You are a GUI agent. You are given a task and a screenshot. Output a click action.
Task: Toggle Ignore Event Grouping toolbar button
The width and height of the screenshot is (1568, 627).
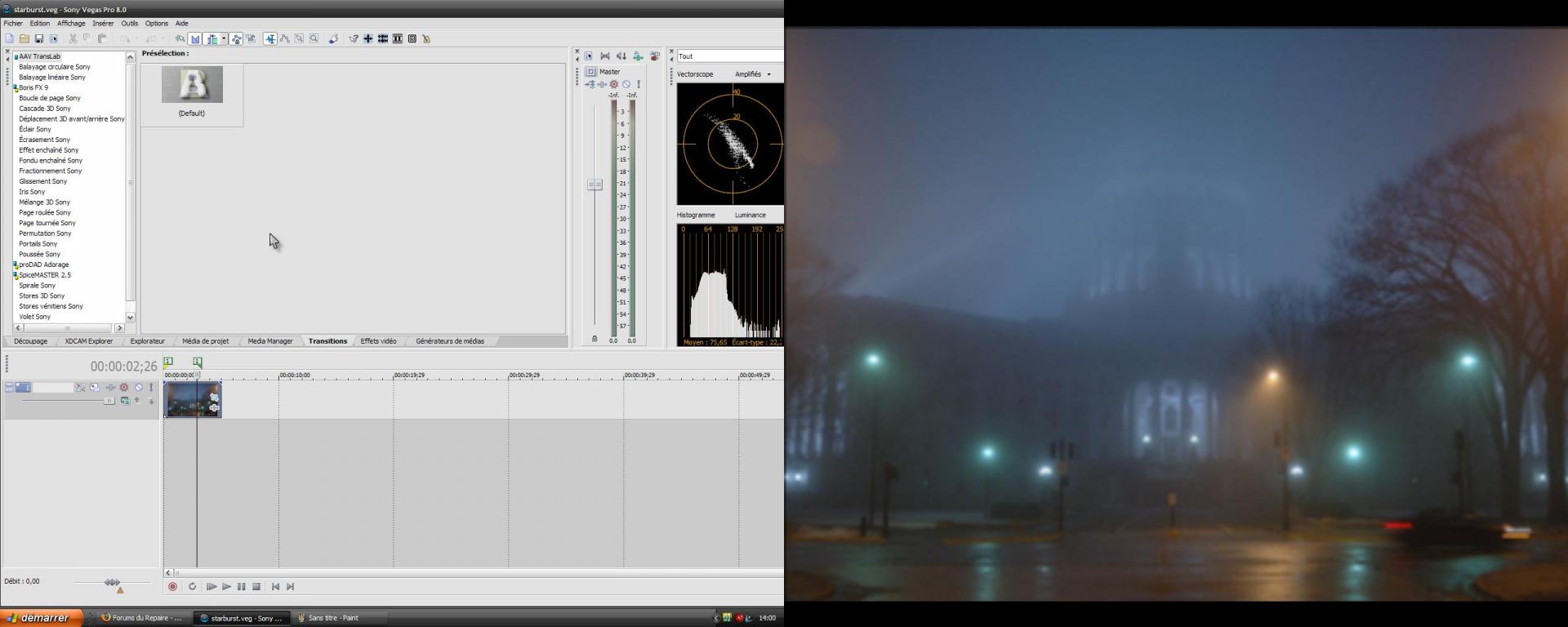251,38
